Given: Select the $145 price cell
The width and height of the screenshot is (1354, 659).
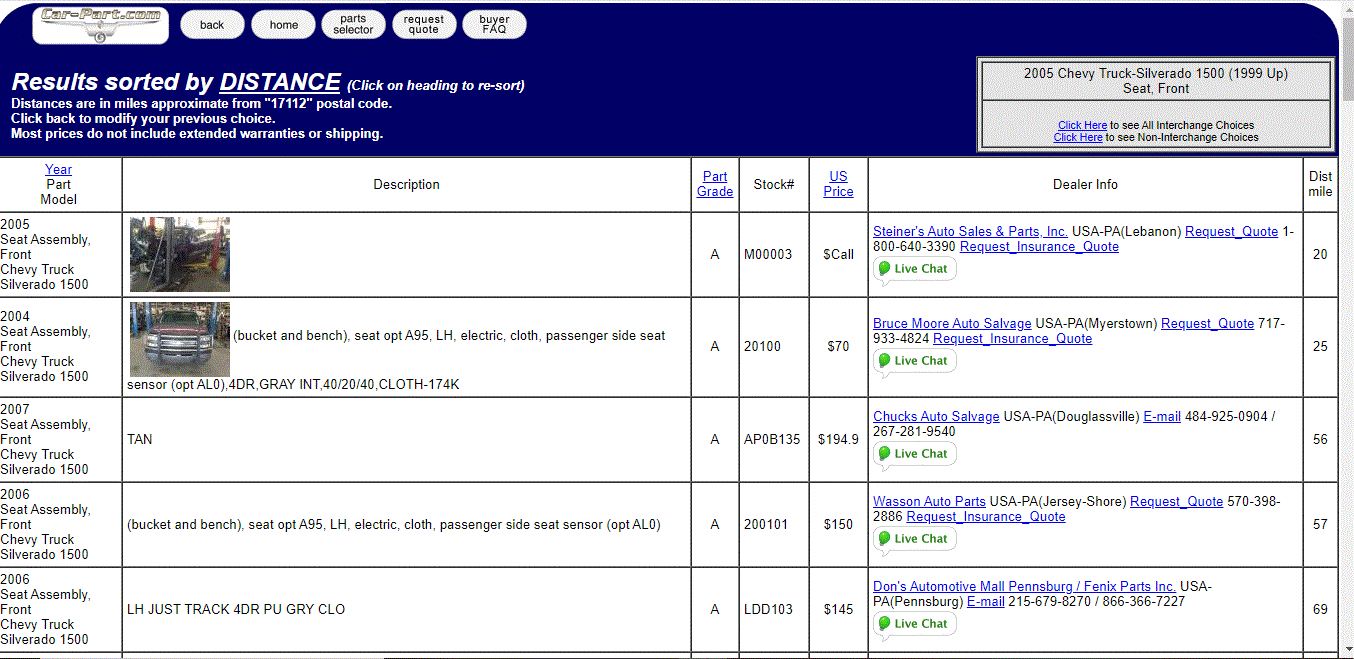Looking at the screenshot, I should (838, 609).
